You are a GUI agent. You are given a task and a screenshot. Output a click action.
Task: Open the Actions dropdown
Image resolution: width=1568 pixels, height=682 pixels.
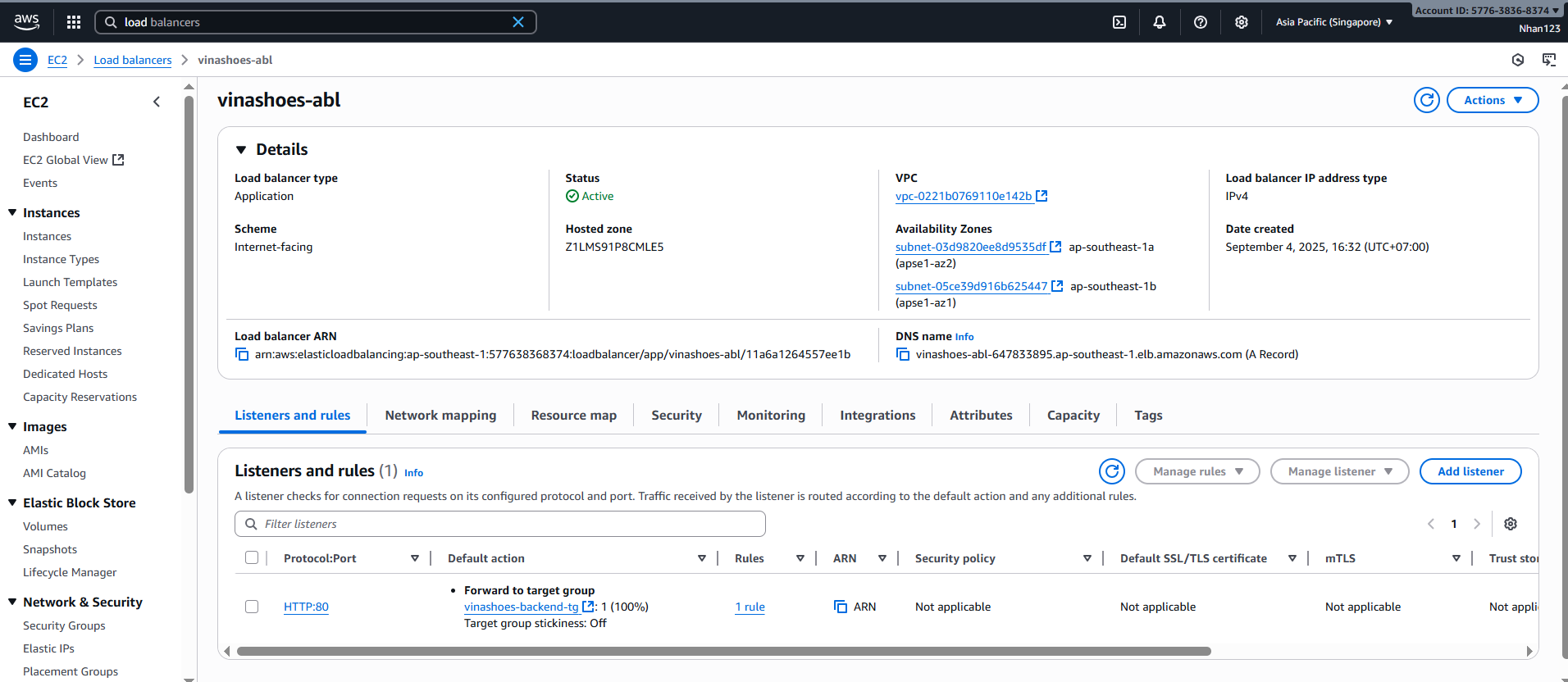[x=1492, y=100]
